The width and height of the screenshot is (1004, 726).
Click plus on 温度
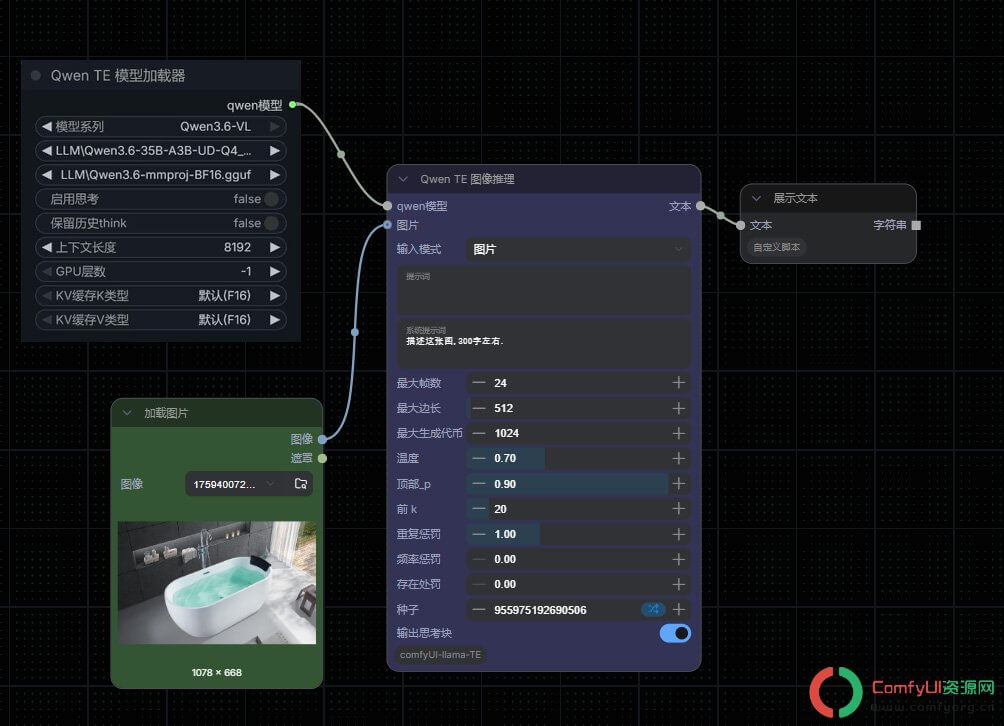coord(679,458)
